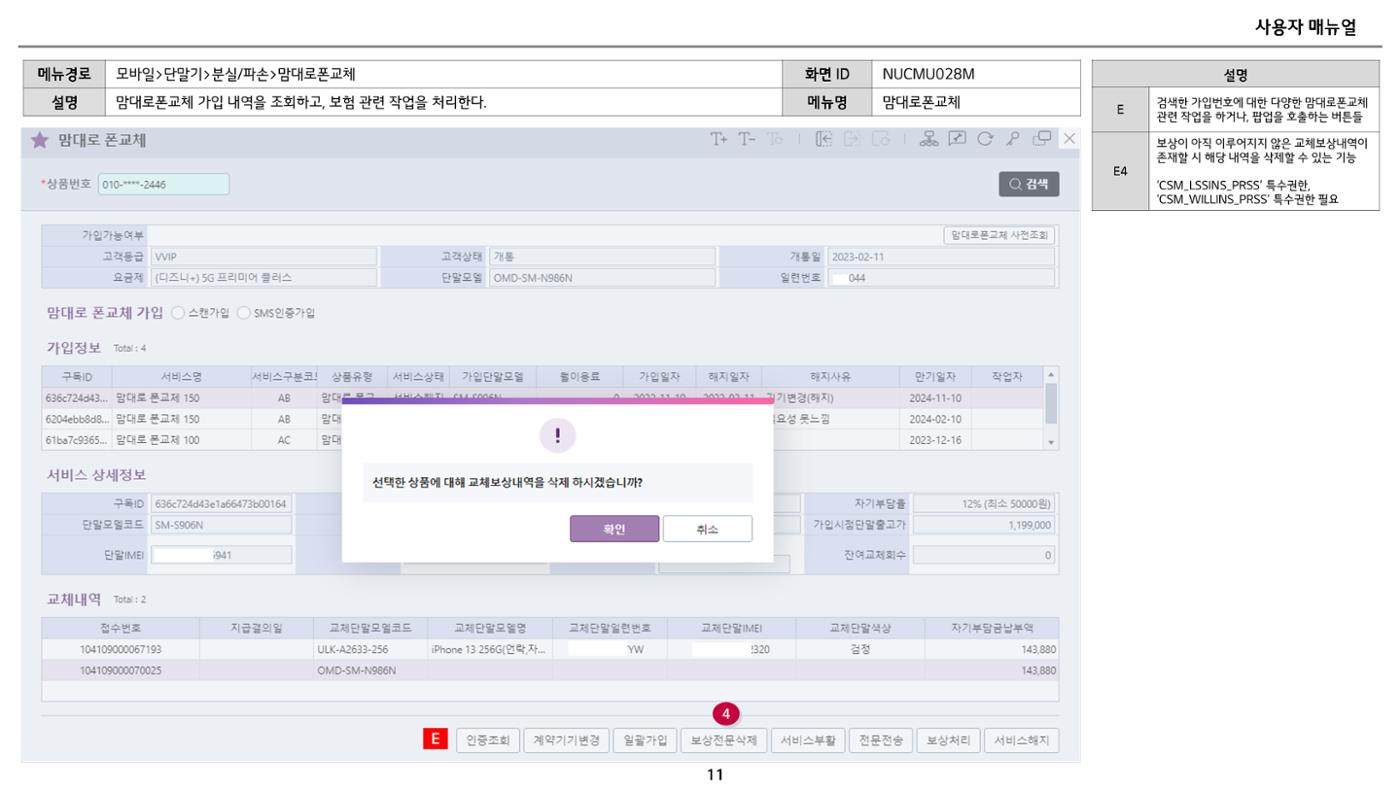Click the 해지일자 column header
1400x788 pixels.
click(x=728, y=376)
